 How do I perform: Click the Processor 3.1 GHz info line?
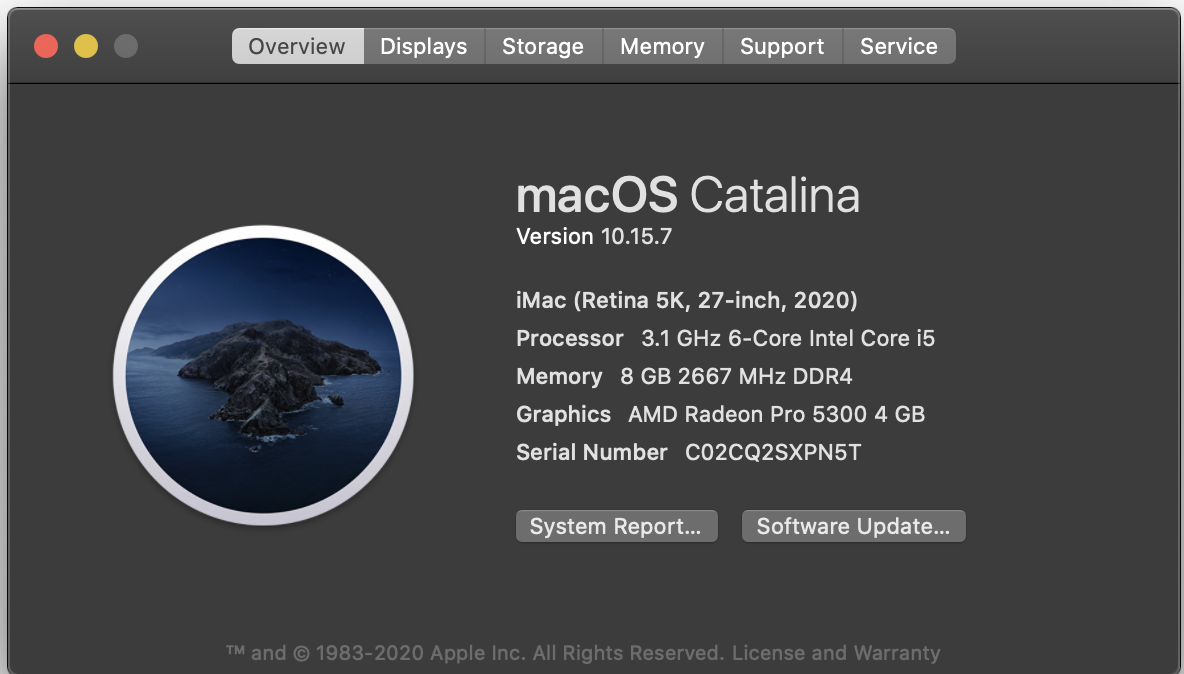click(x=725, y=338)
